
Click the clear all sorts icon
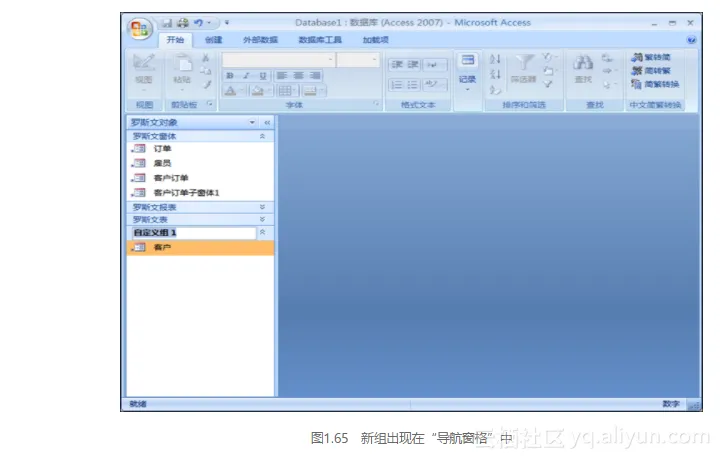pos(495,90)
